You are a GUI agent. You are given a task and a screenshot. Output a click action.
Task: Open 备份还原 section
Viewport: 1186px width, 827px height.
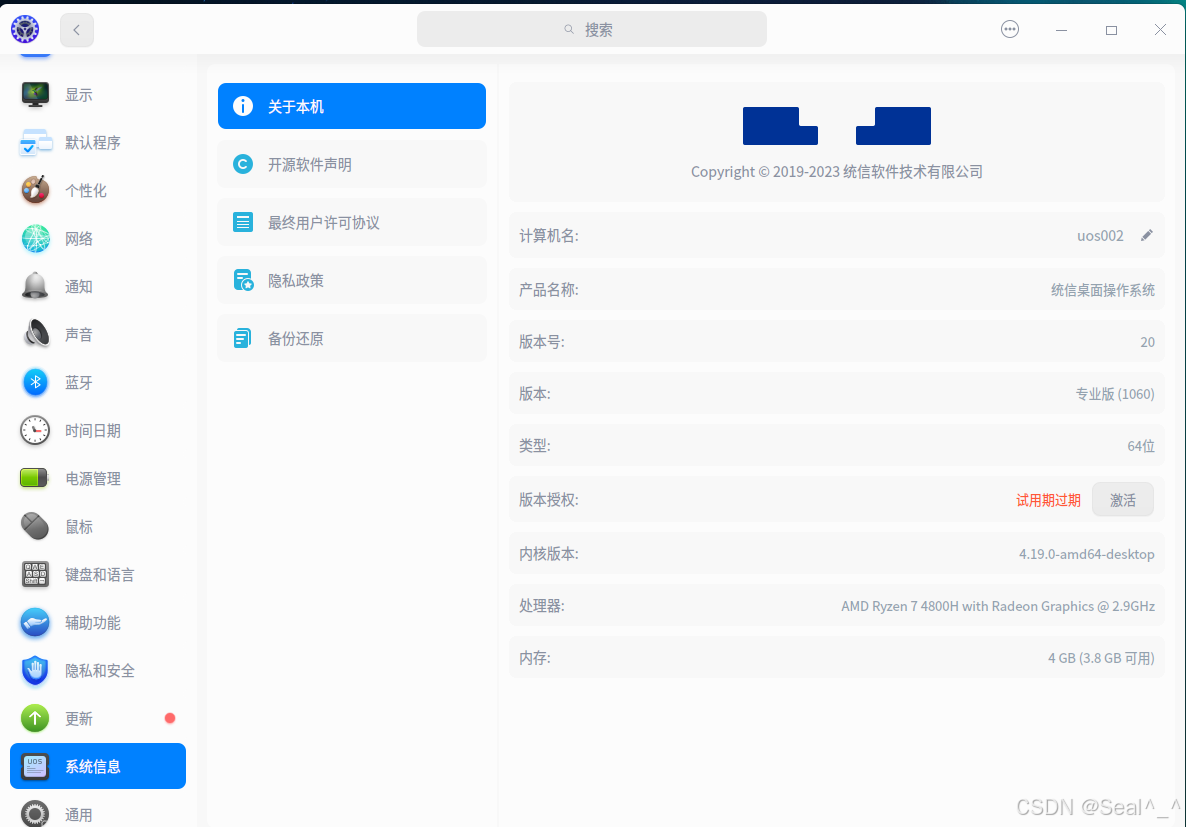(x=352, y=338)
